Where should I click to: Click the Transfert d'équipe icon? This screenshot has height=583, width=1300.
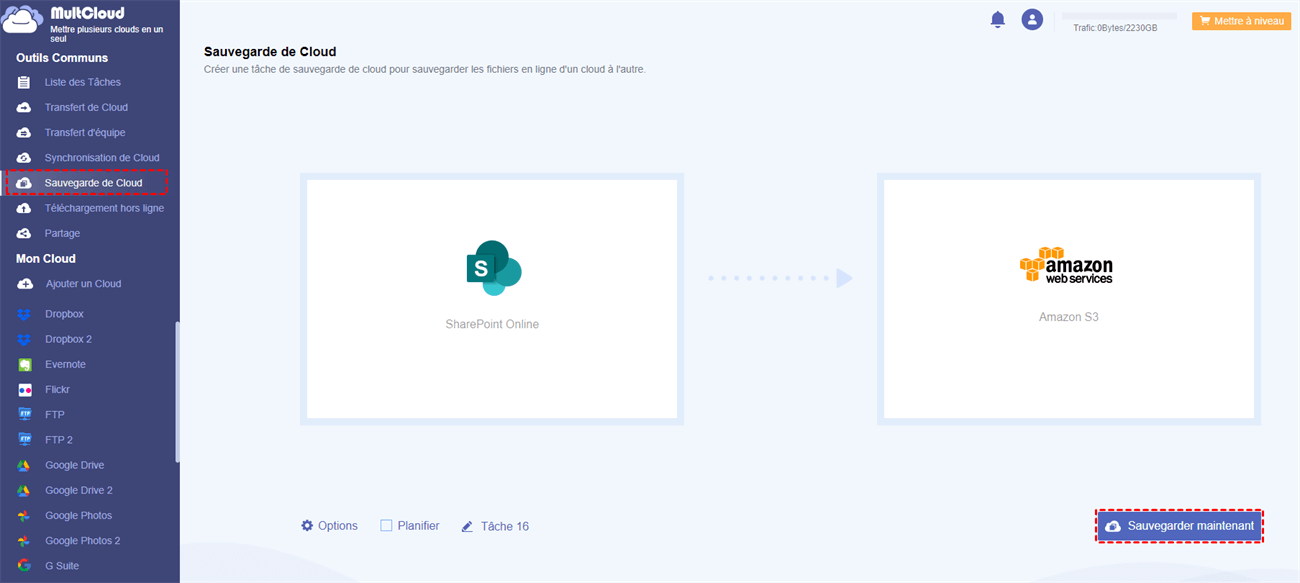[x=24, y=133]
